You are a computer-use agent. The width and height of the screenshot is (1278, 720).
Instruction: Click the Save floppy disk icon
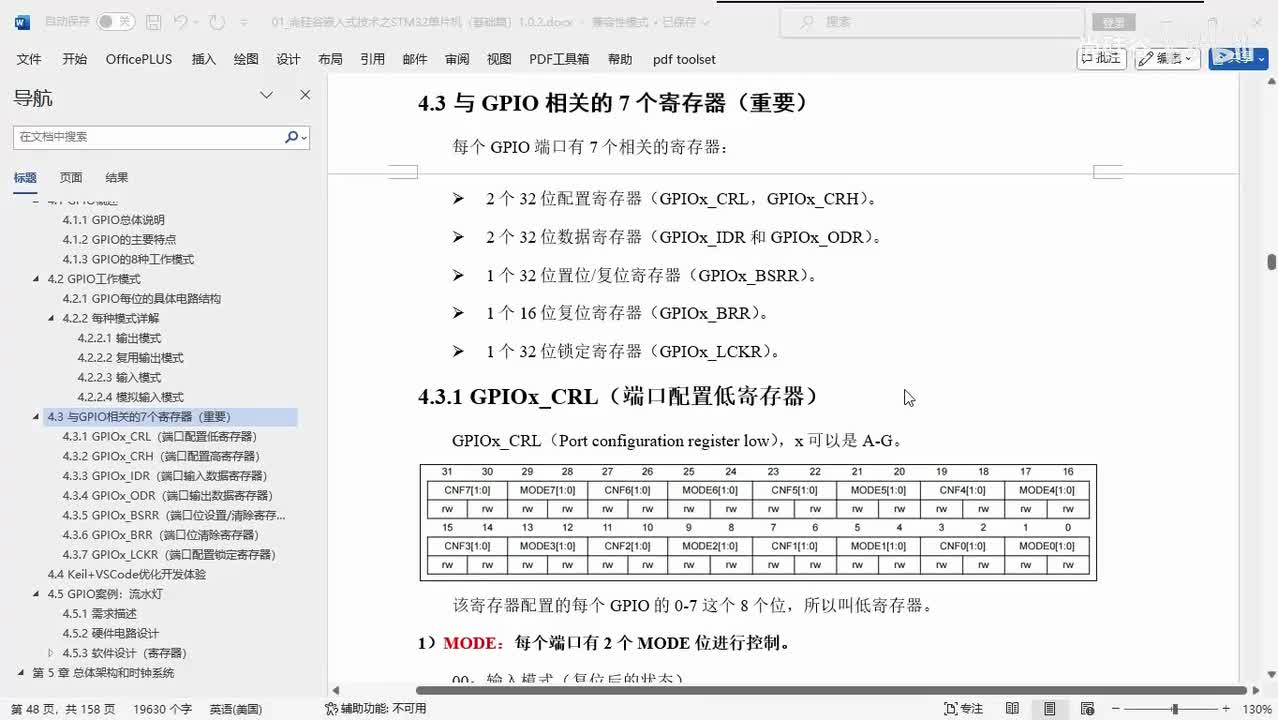click(153, 22)
